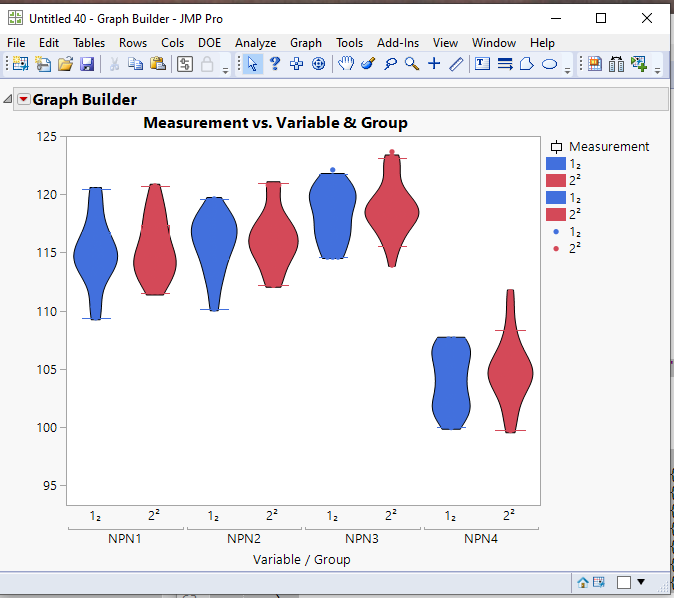Pick the Hand grabber tool

pyautogui.click(x=346, y=64)
